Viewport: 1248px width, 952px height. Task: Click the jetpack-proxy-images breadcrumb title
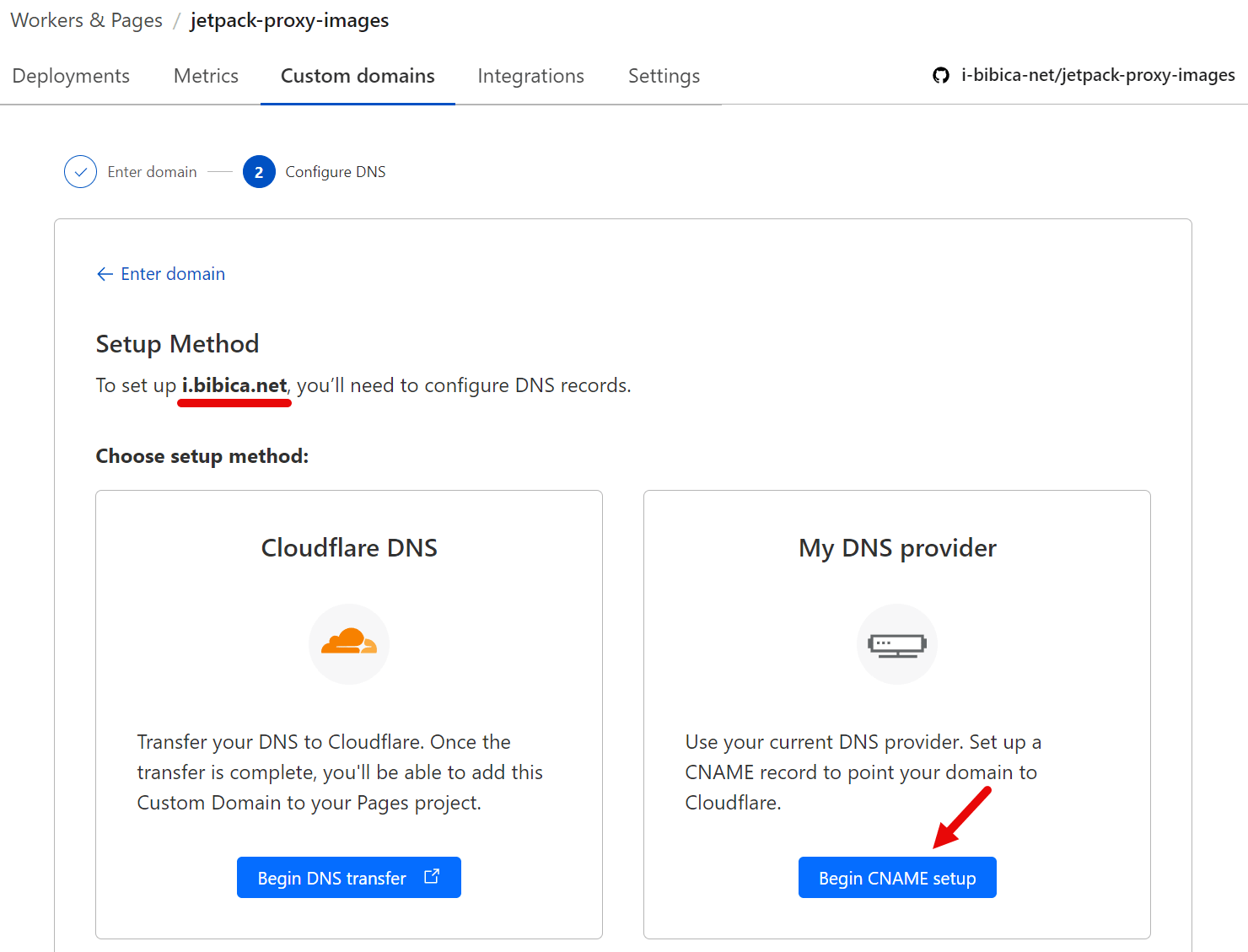pyautogui.click(x=289, y=20)
